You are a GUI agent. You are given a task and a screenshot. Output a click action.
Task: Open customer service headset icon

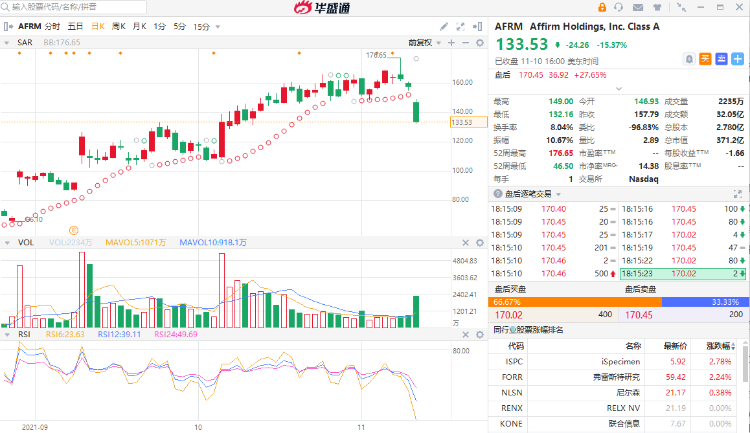[x=619, y=7]
